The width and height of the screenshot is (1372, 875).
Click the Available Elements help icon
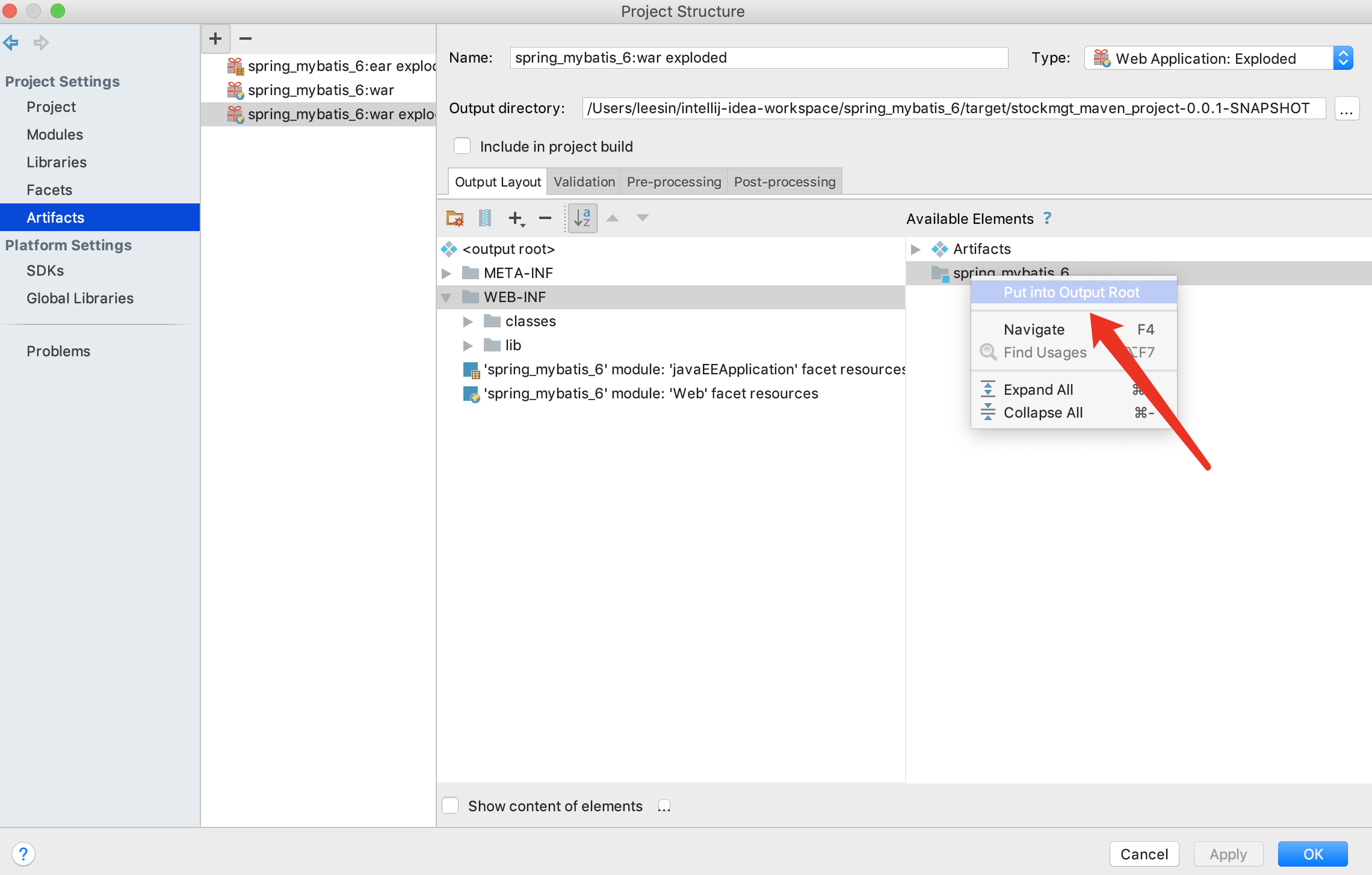[1047, 218]
